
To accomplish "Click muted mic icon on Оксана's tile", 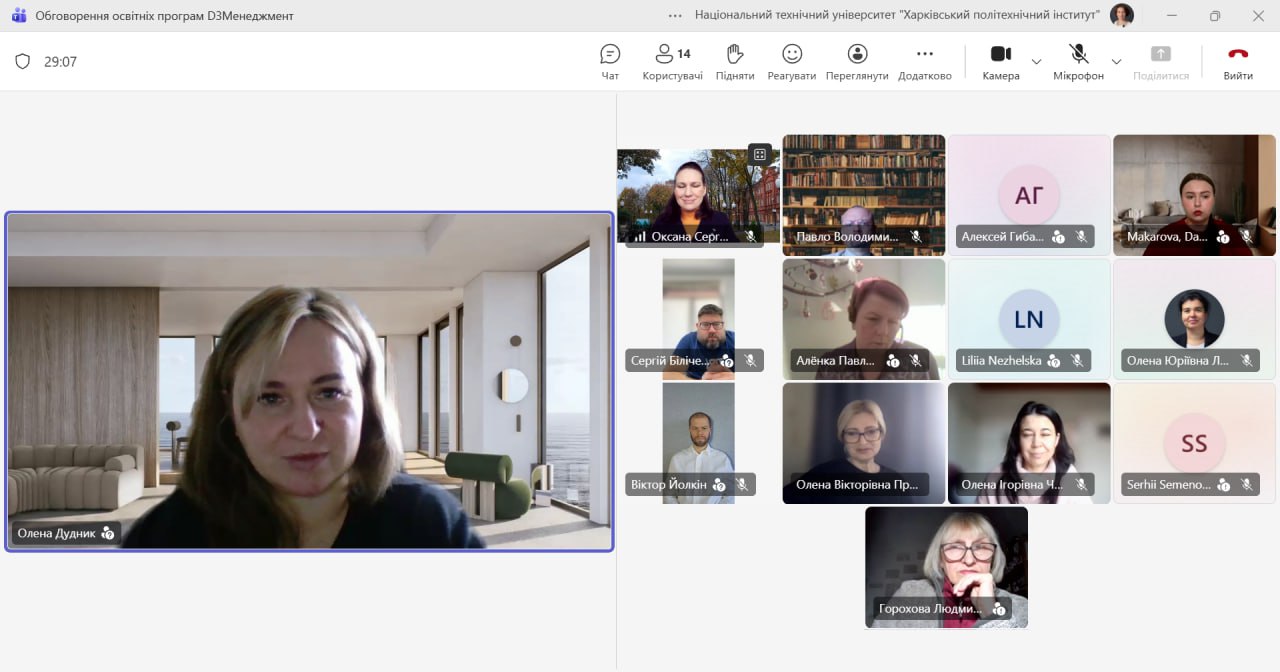I will pos(750,237).
